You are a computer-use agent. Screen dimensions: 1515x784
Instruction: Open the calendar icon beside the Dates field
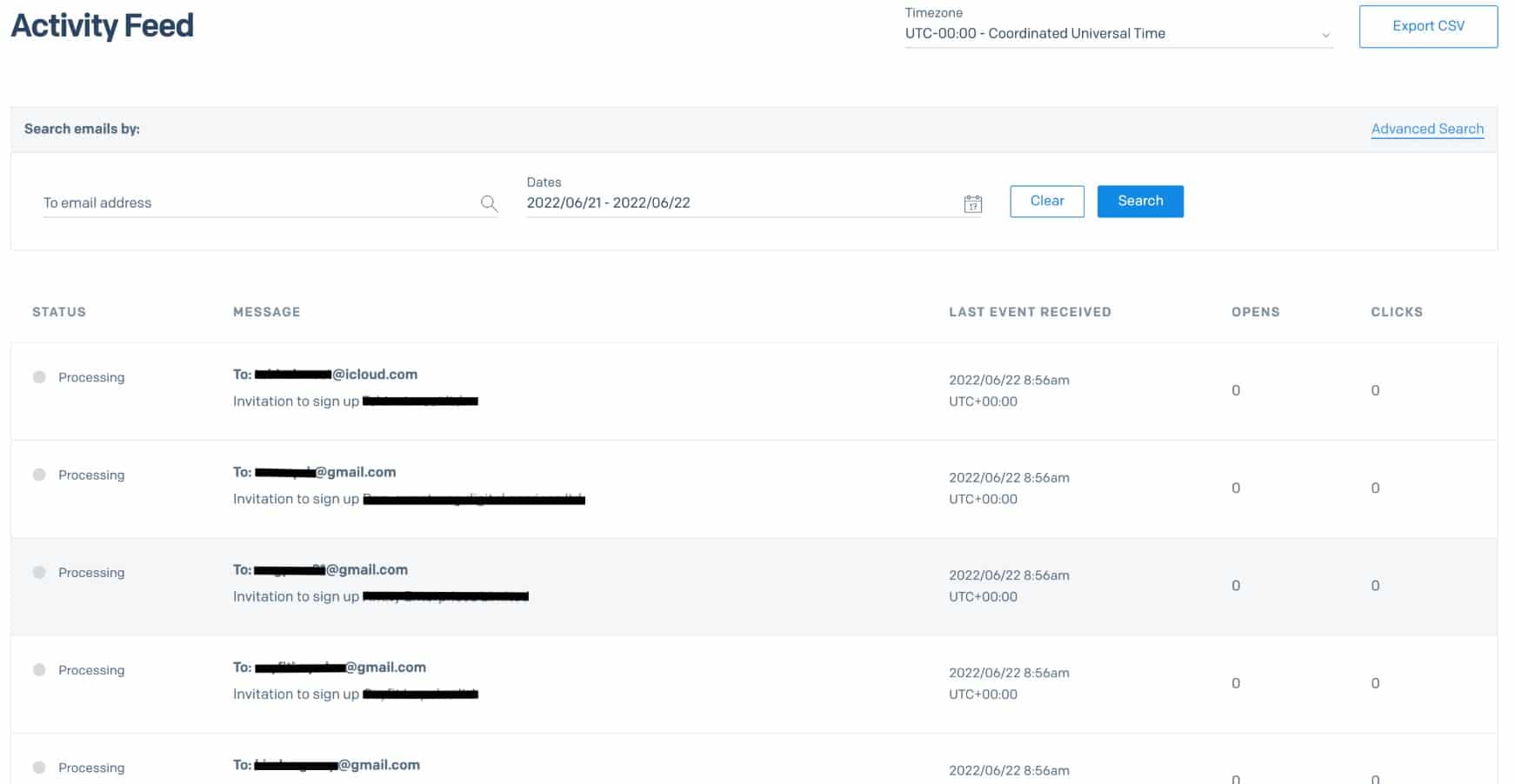tap(973, 203)
